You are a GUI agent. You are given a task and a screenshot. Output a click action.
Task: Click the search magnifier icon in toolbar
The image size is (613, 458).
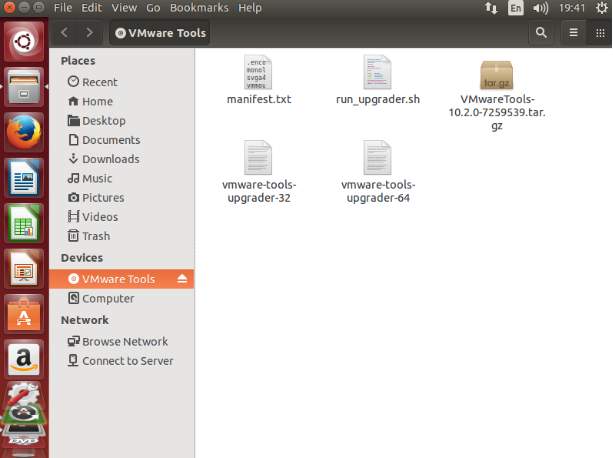point(541,33)
